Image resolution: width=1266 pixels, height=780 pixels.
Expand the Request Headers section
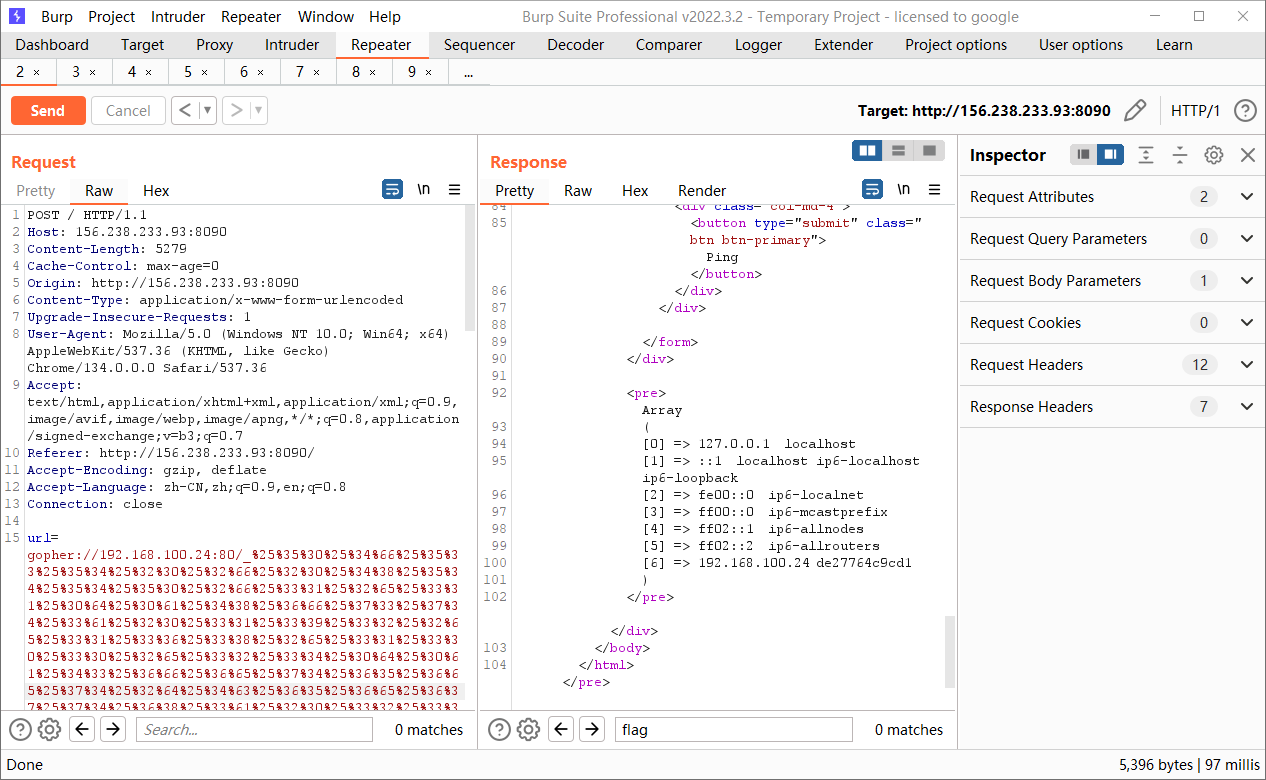pyautogui.click(x=1246, y=365)
